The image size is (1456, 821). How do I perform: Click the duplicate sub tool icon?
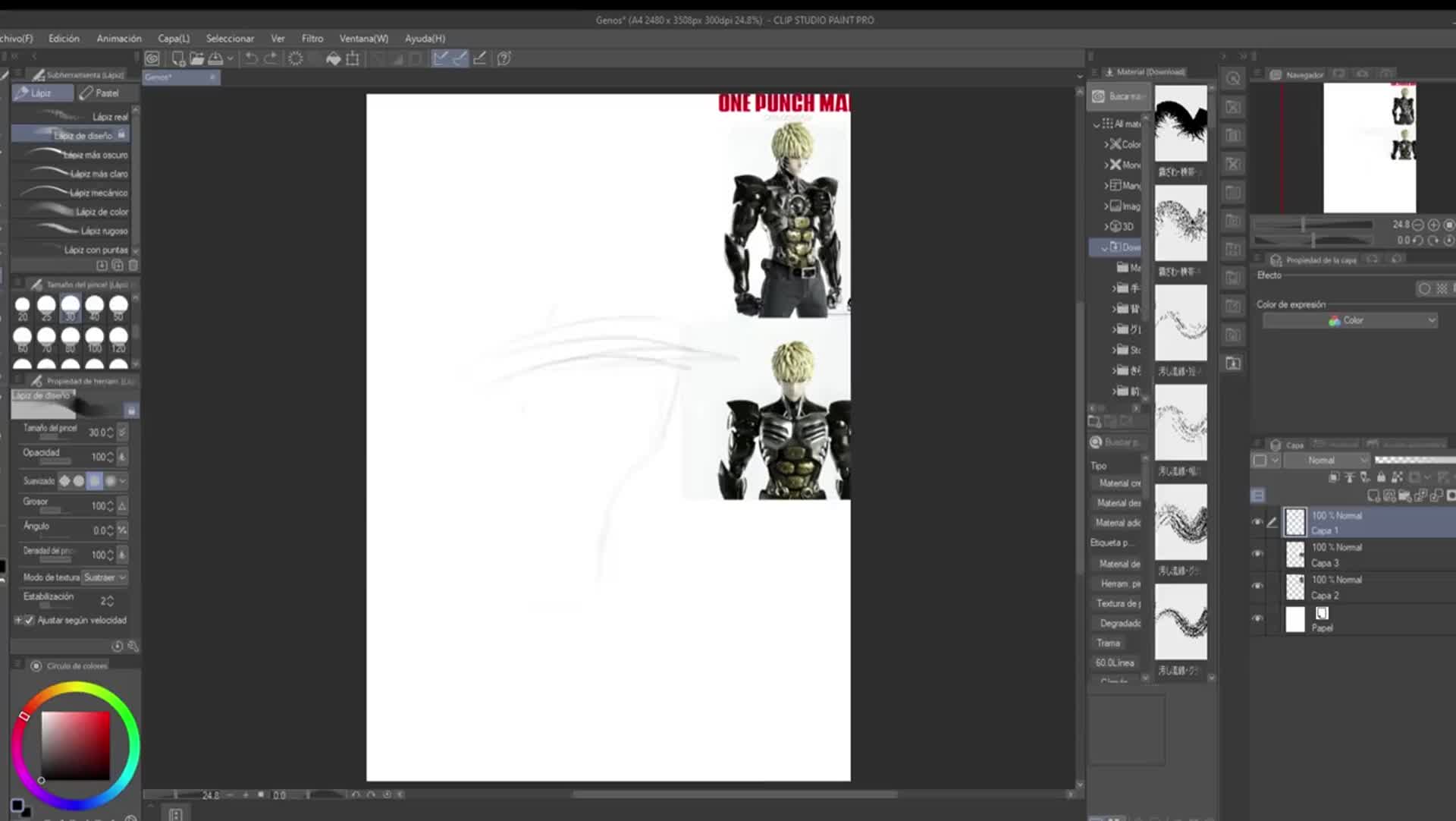coord(118,265)
